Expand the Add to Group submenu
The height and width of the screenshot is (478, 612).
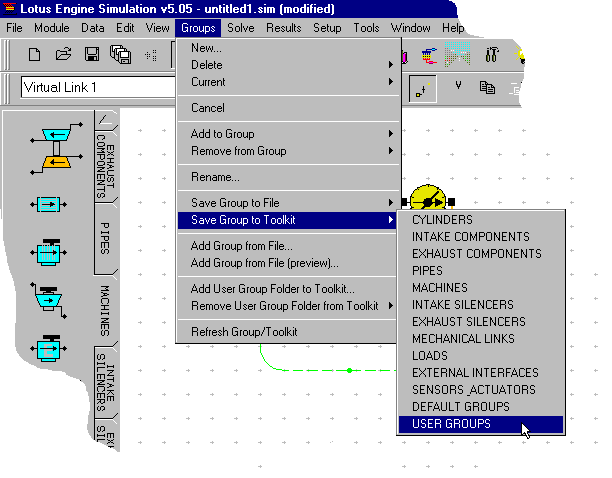tap(288, 134)
